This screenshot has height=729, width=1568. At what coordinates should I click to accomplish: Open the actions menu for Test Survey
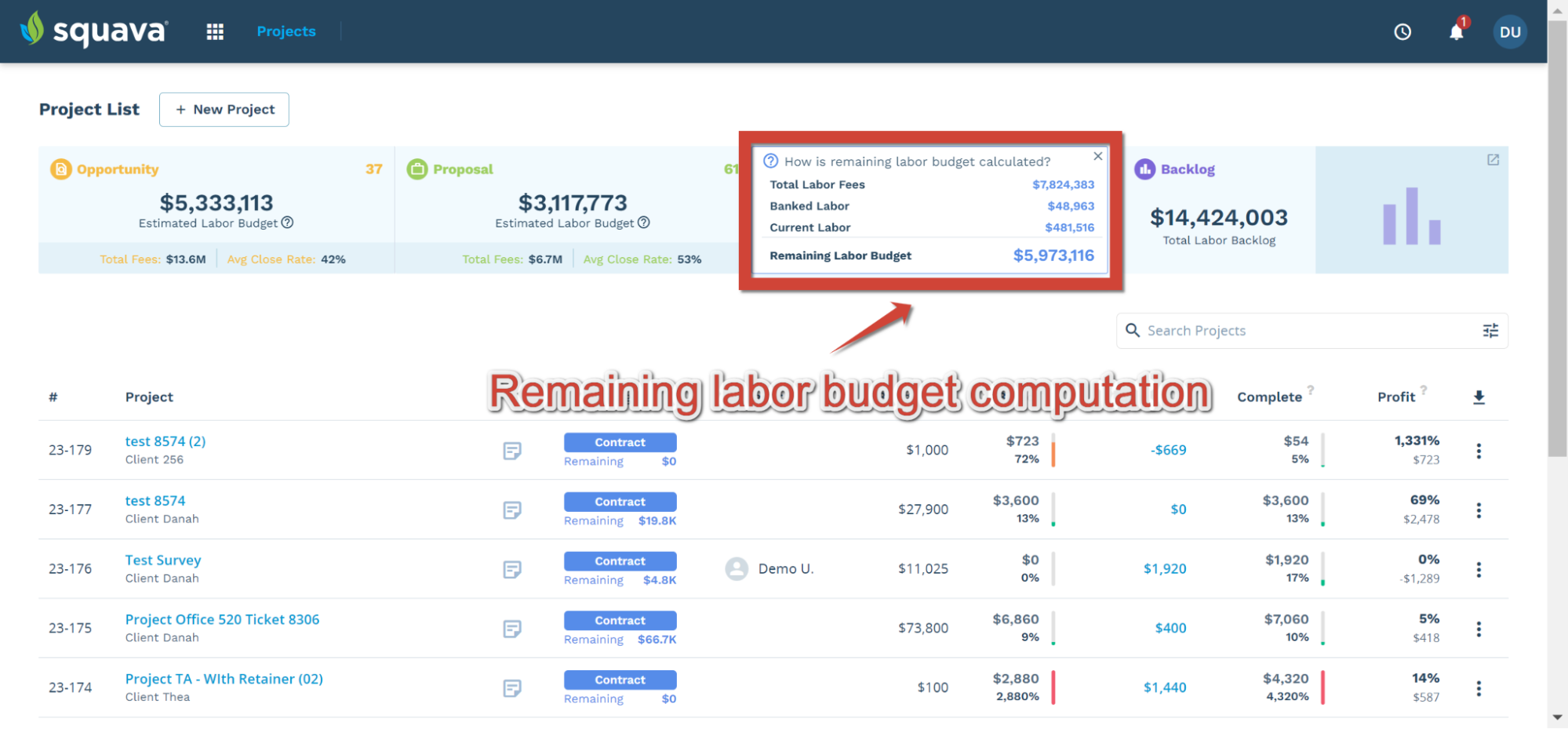coord(1479,569)
